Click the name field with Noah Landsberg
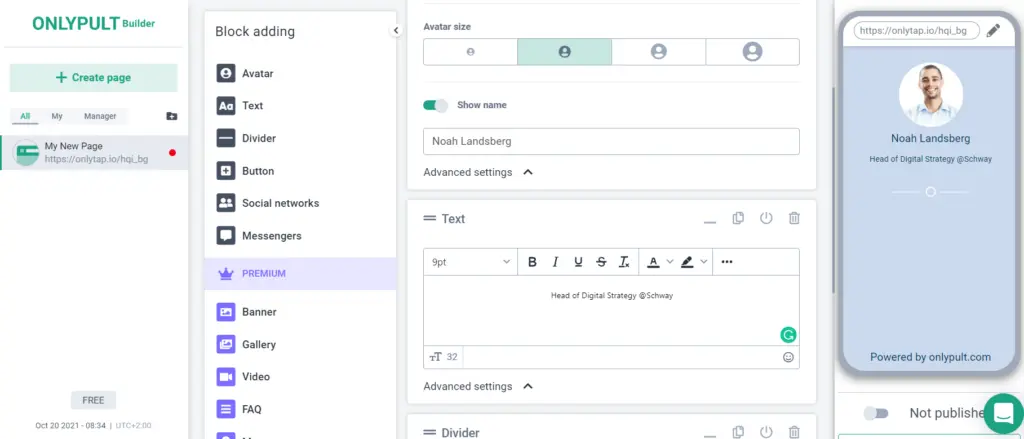The width and height of the screenshot is (1024, 439). [x=611, y=142]
